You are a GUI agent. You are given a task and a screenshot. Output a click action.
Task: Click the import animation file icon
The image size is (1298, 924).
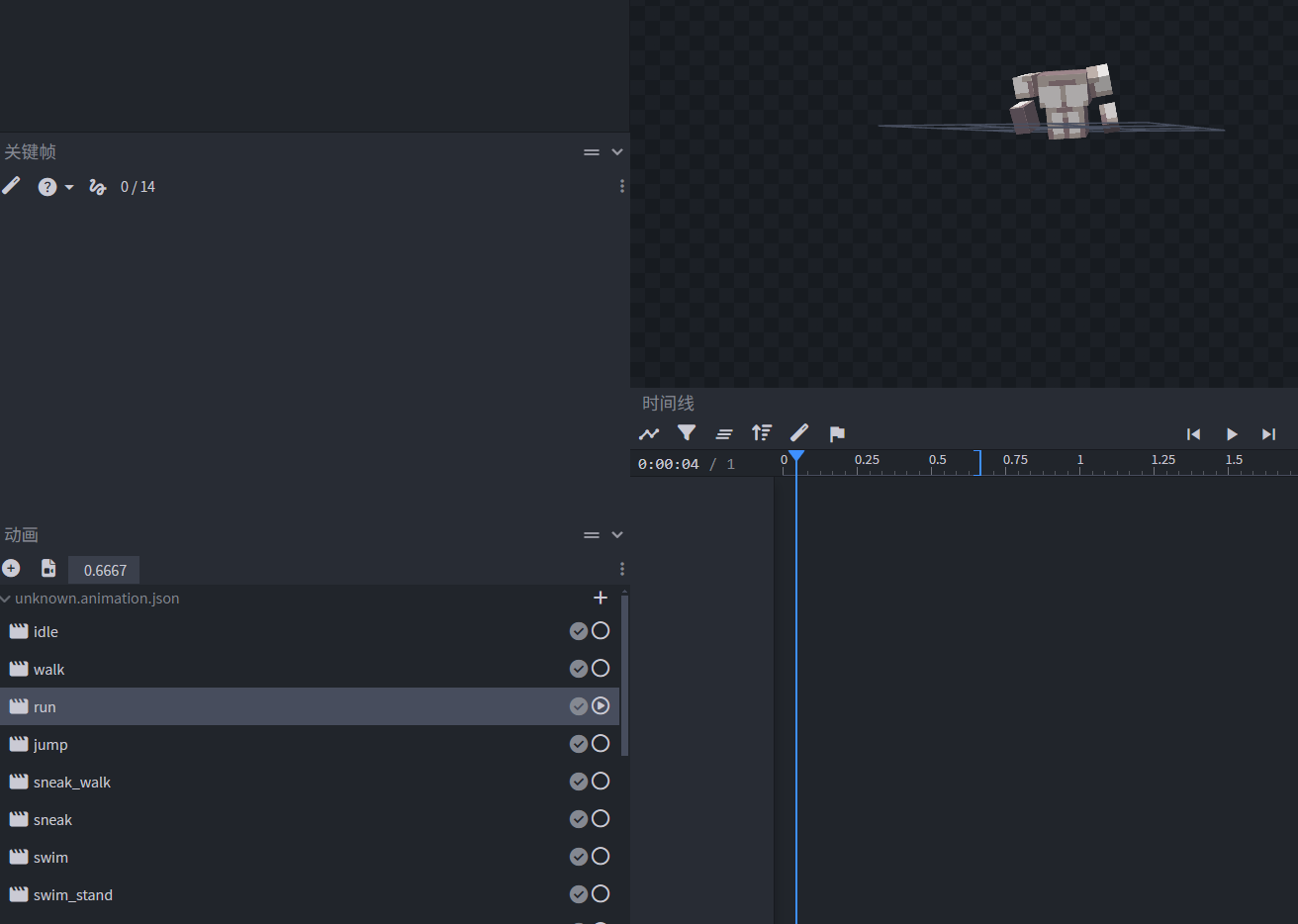(47, 568)
